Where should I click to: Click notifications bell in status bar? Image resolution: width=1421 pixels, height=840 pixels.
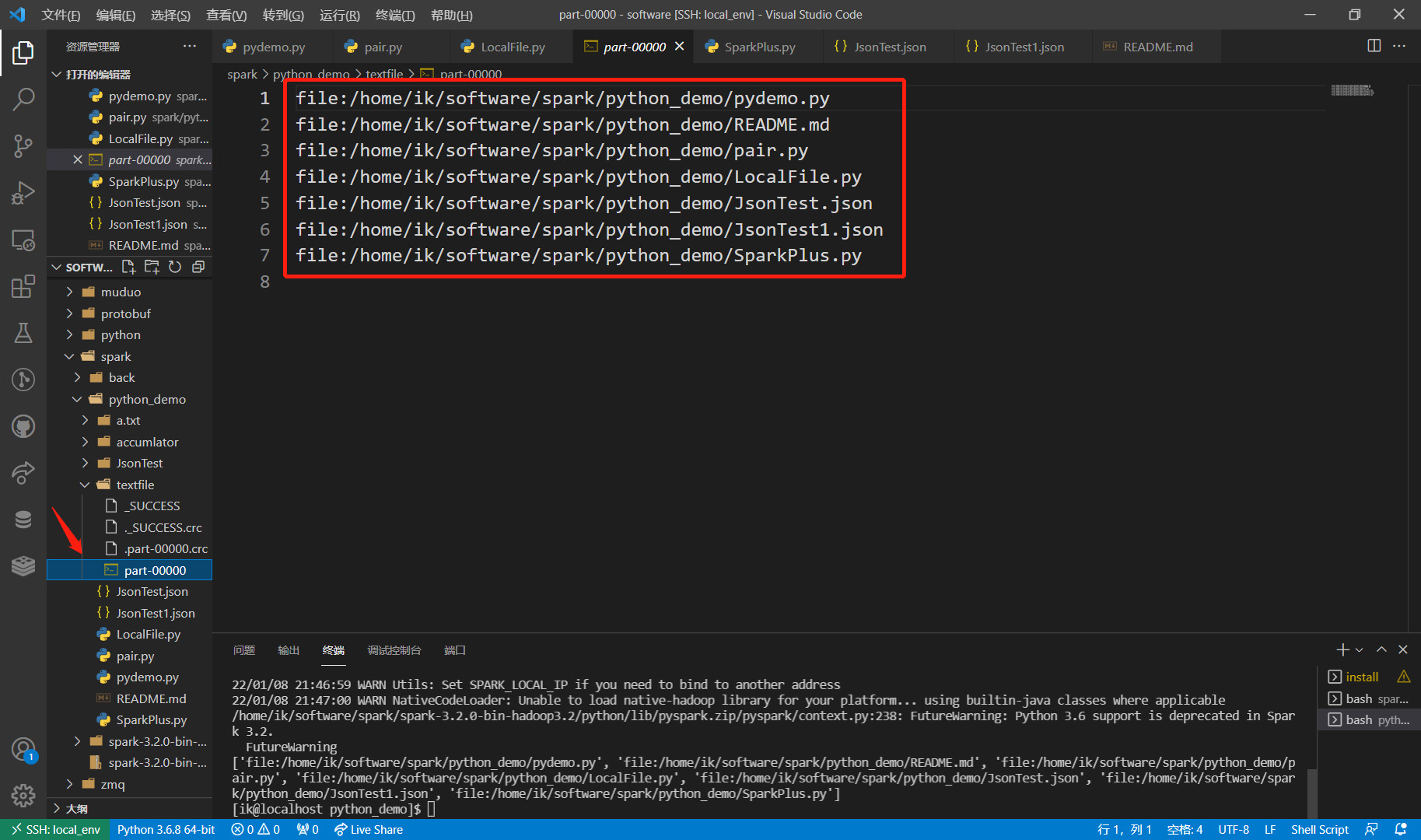tap(1401, 829)
